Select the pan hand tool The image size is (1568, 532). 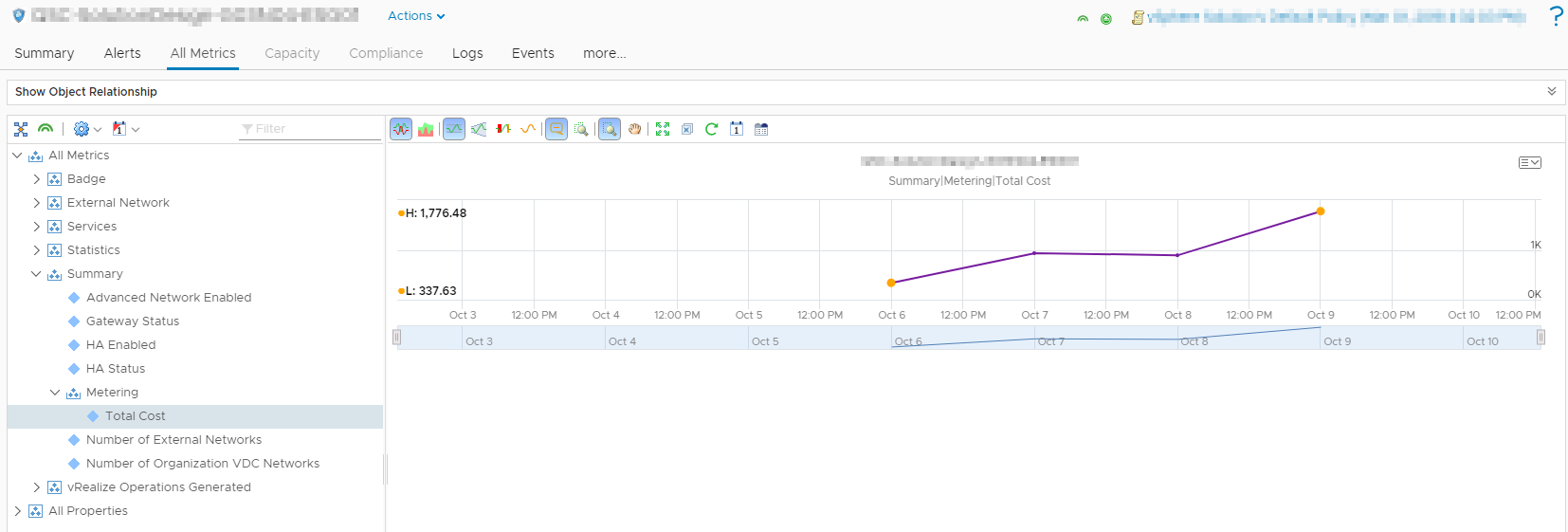click(634, 129)
